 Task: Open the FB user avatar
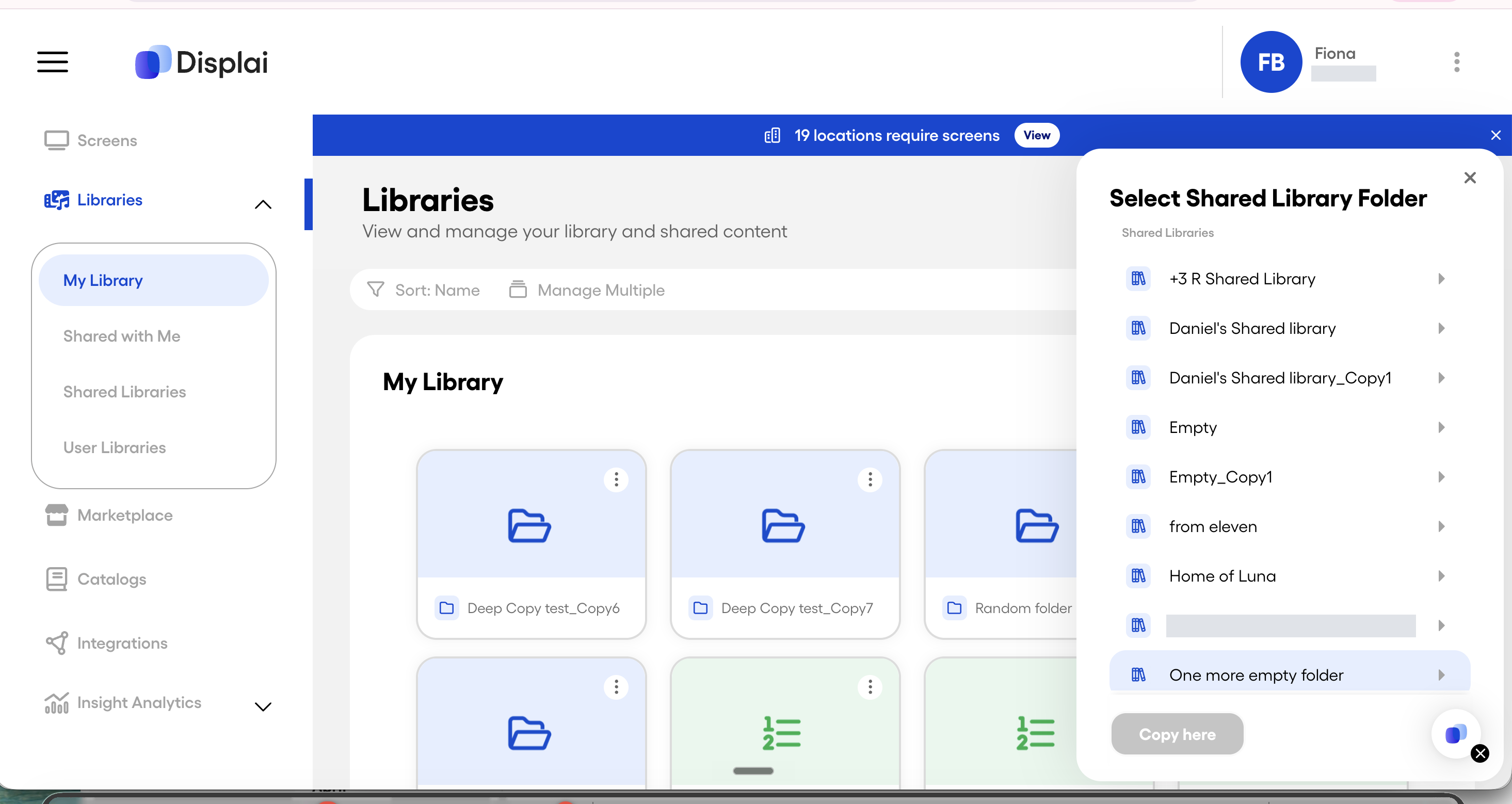(x=1271, y=61)
